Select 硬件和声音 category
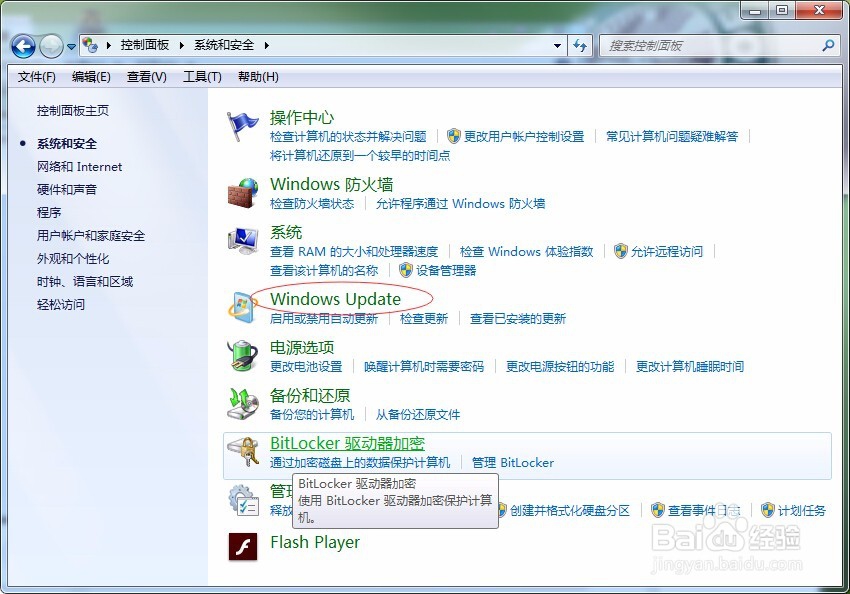This screenshot has width=850, height=594. point(67,189)
